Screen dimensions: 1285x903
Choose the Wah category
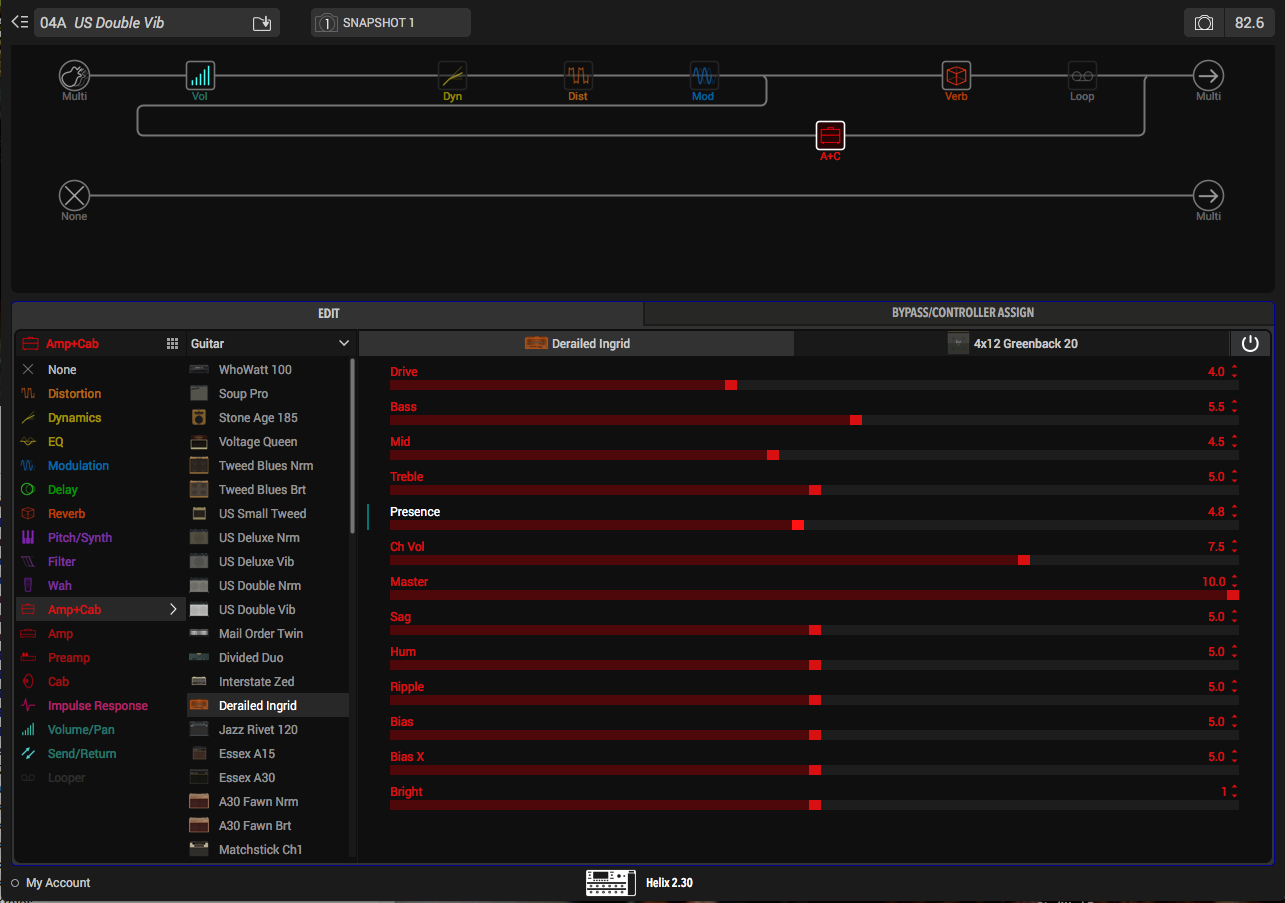pyautogui.click(x=60, y=586)
